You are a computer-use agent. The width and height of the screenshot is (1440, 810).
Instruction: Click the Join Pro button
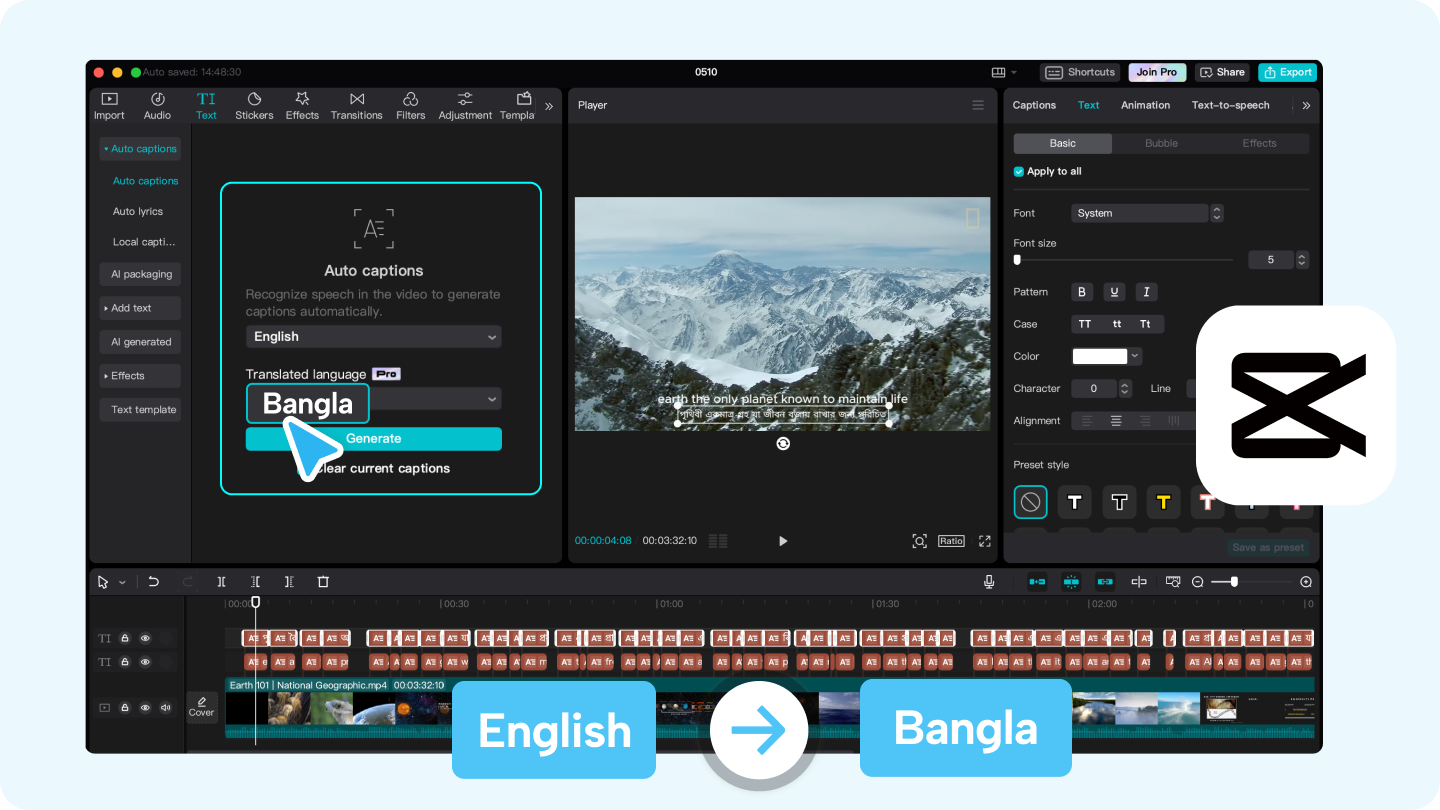(x=1157, y=72)
